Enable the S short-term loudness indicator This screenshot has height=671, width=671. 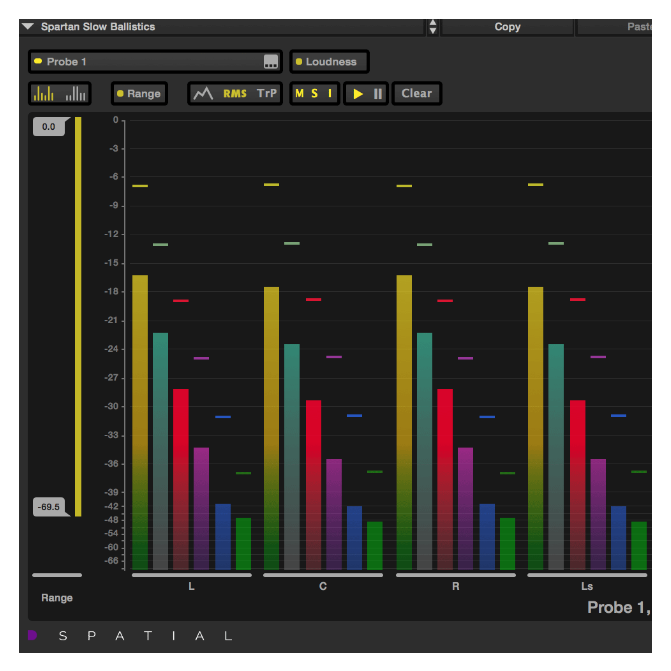(314, 94)
